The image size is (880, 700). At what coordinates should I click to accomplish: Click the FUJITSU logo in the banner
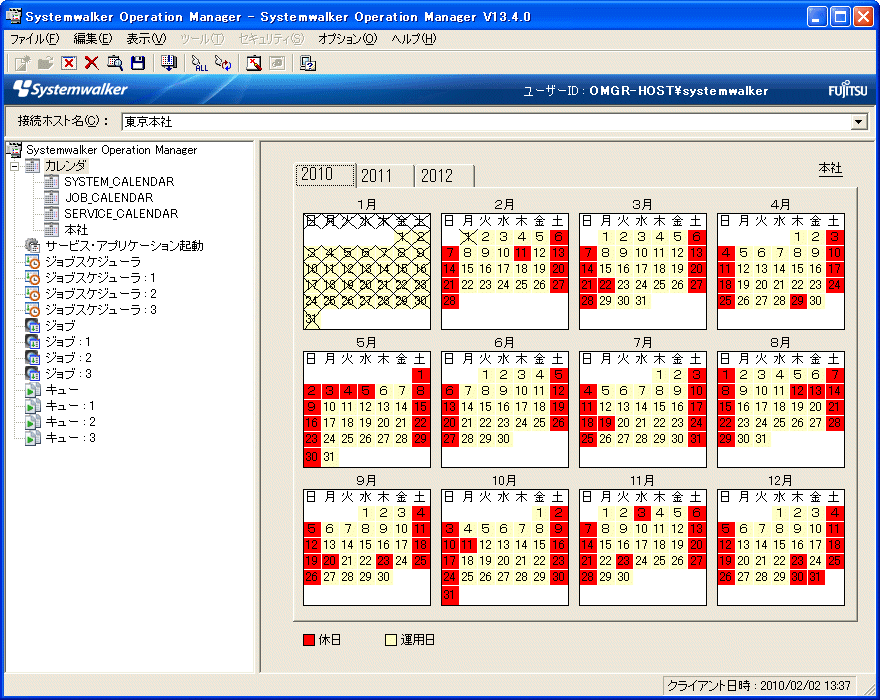(847, 90)
